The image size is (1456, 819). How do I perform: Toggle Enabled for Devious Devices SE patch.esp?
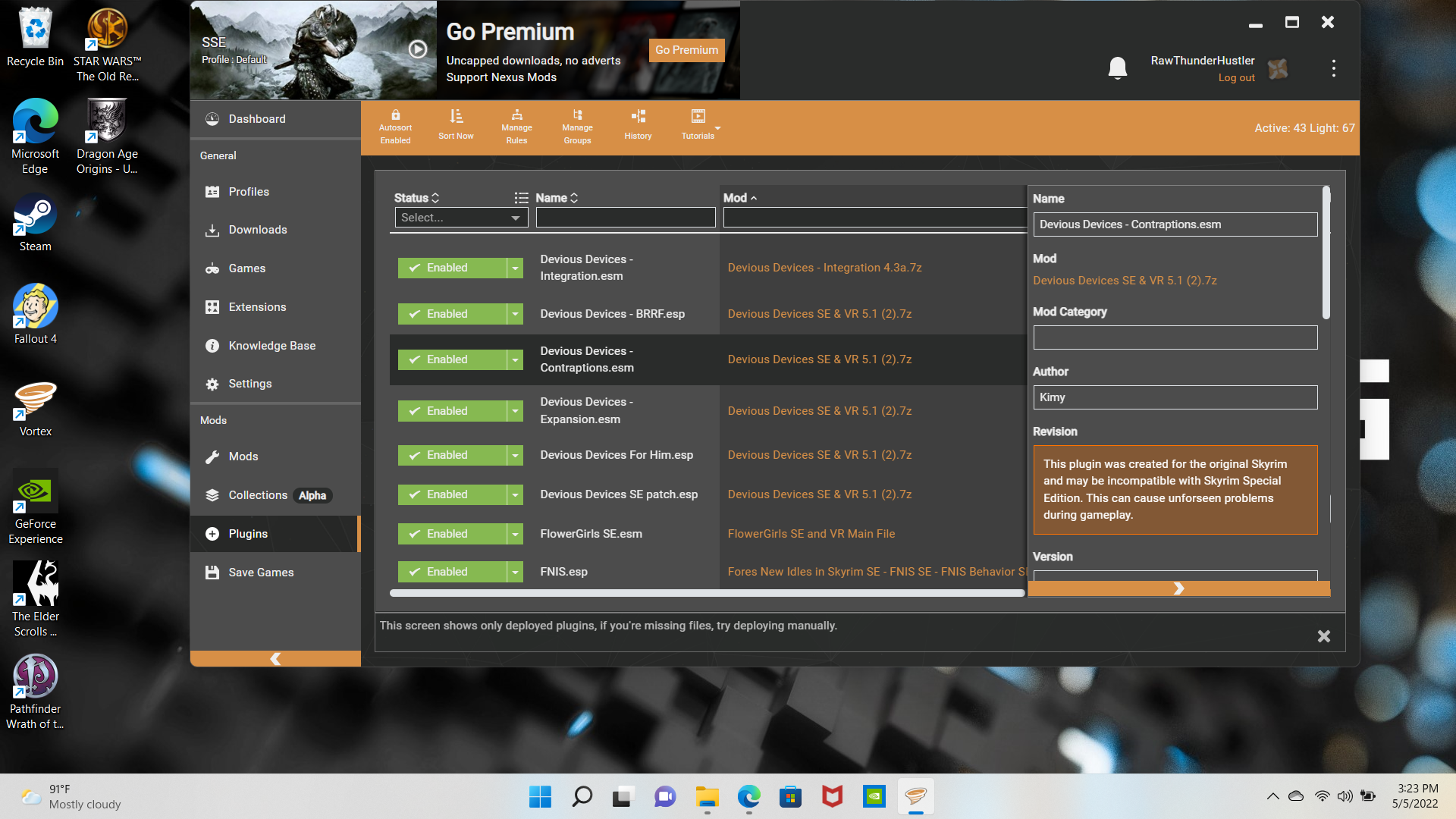[452, 494]
